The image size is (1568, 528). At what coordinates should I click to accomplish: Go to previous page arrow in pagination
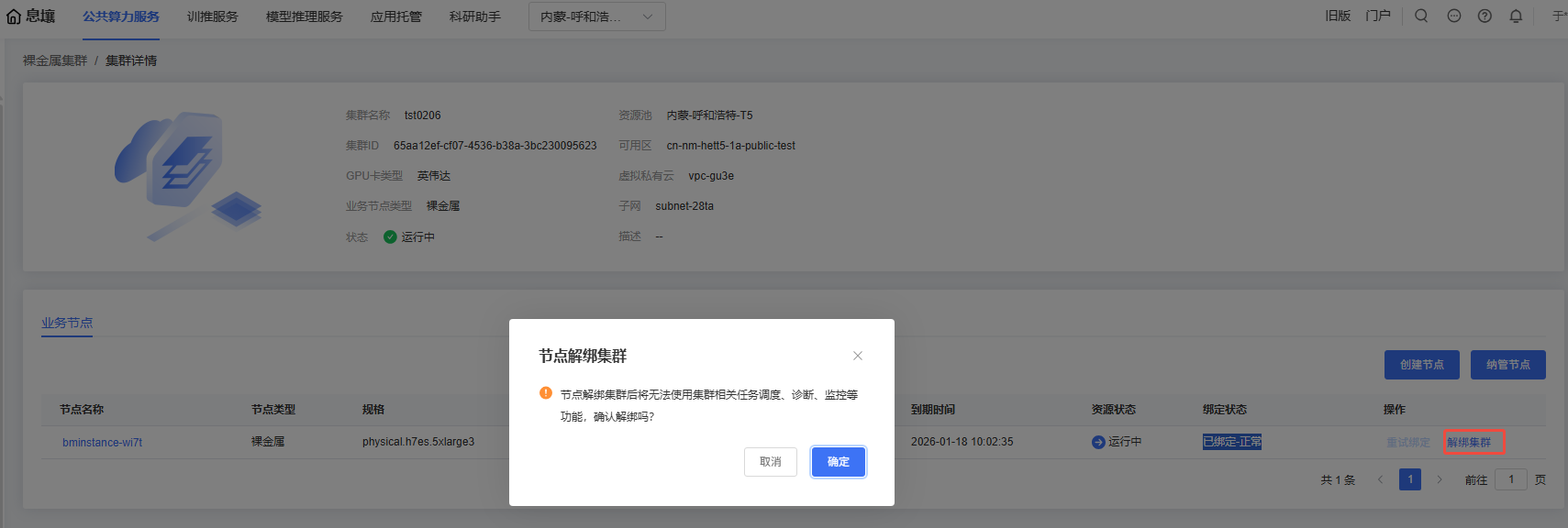(x=1380, y=479)
